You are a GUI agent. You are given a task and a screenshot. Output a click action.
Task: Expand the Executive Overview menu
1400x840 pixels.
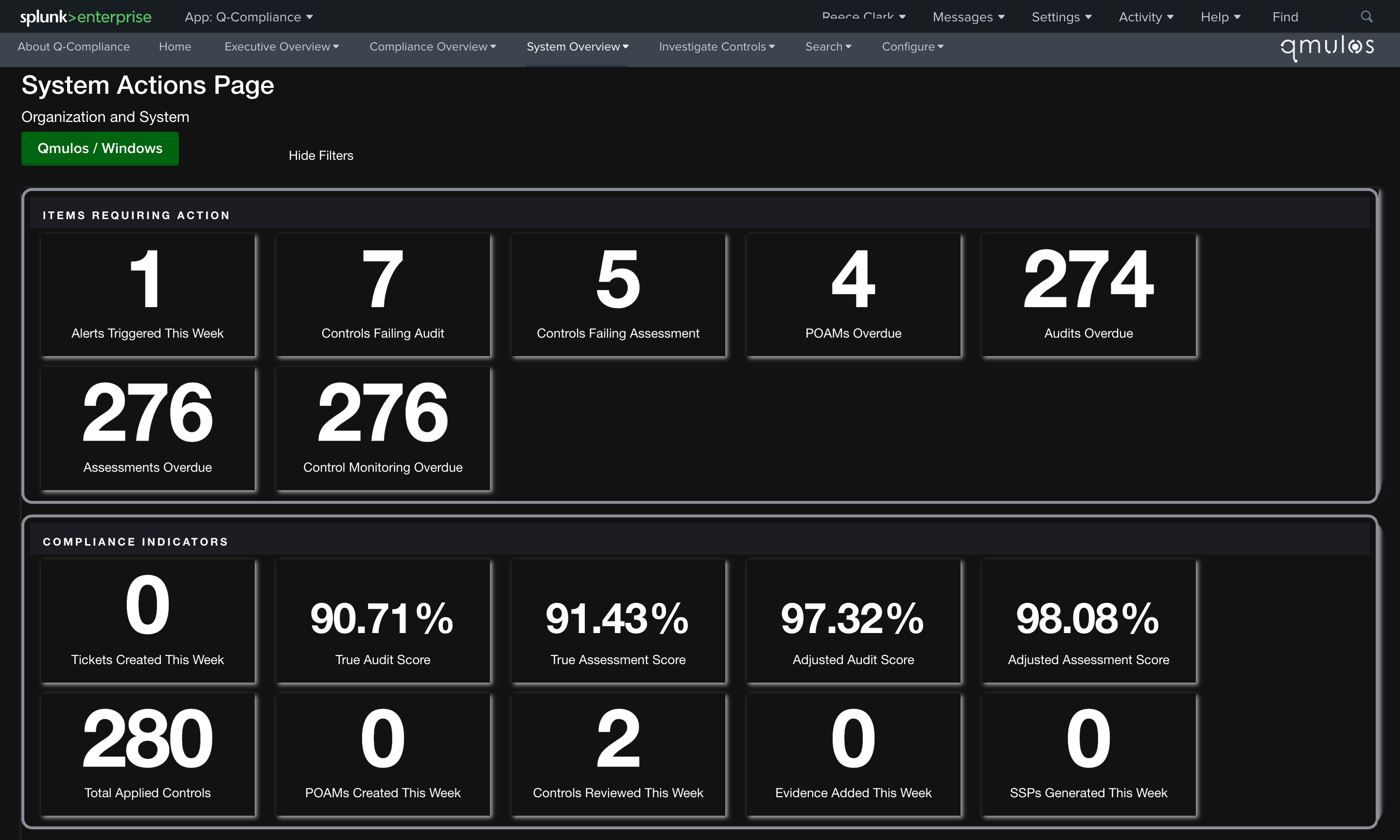[281, 47]
